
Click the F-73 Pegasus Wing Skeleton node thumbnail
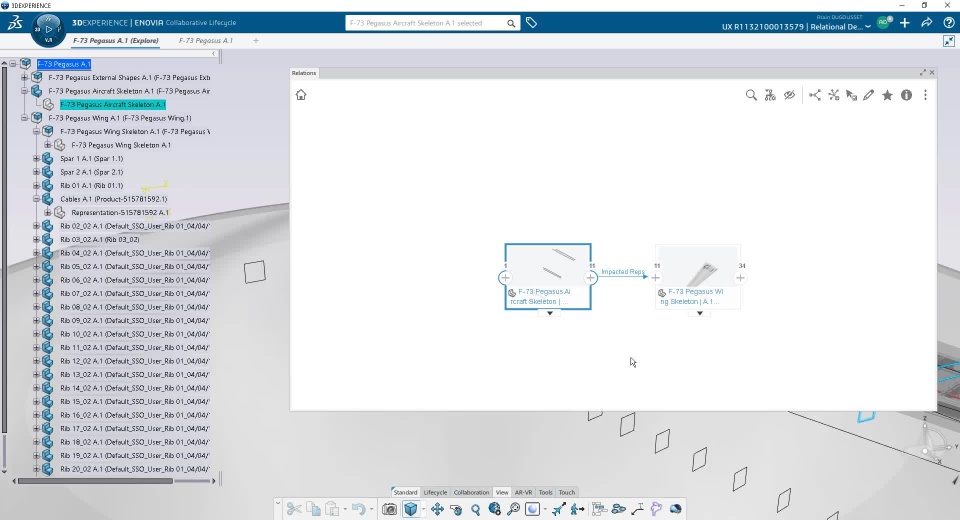[x=698, y=266]
